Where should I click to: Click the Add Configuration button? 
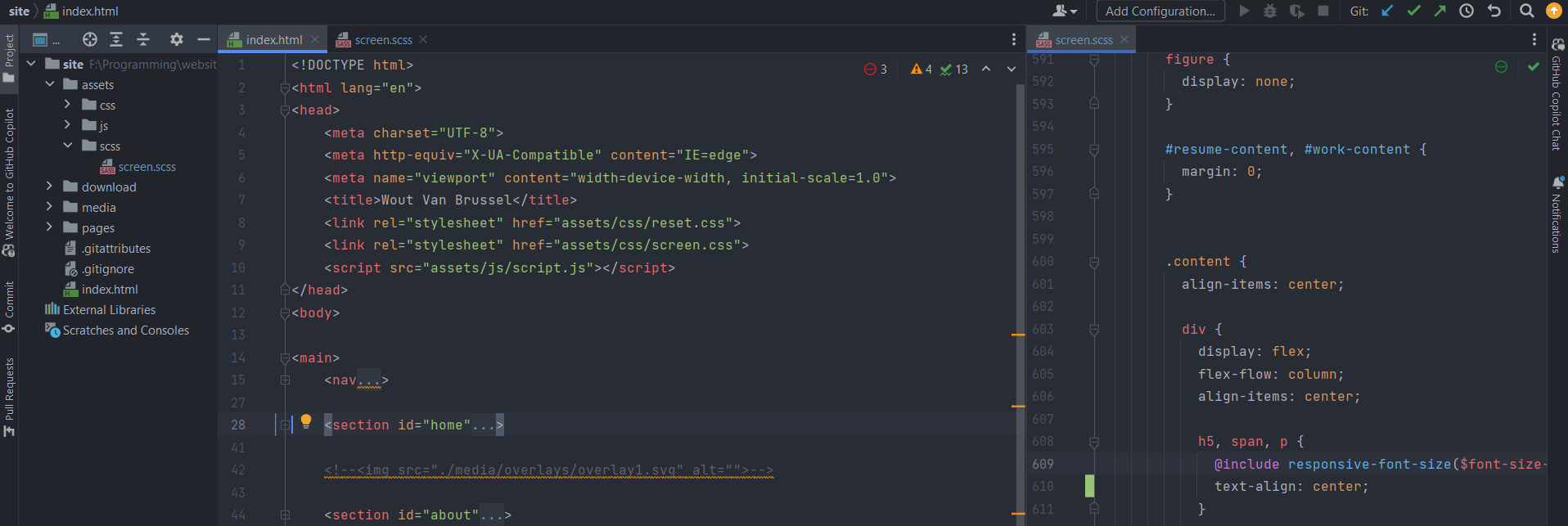click(1160, 11)
